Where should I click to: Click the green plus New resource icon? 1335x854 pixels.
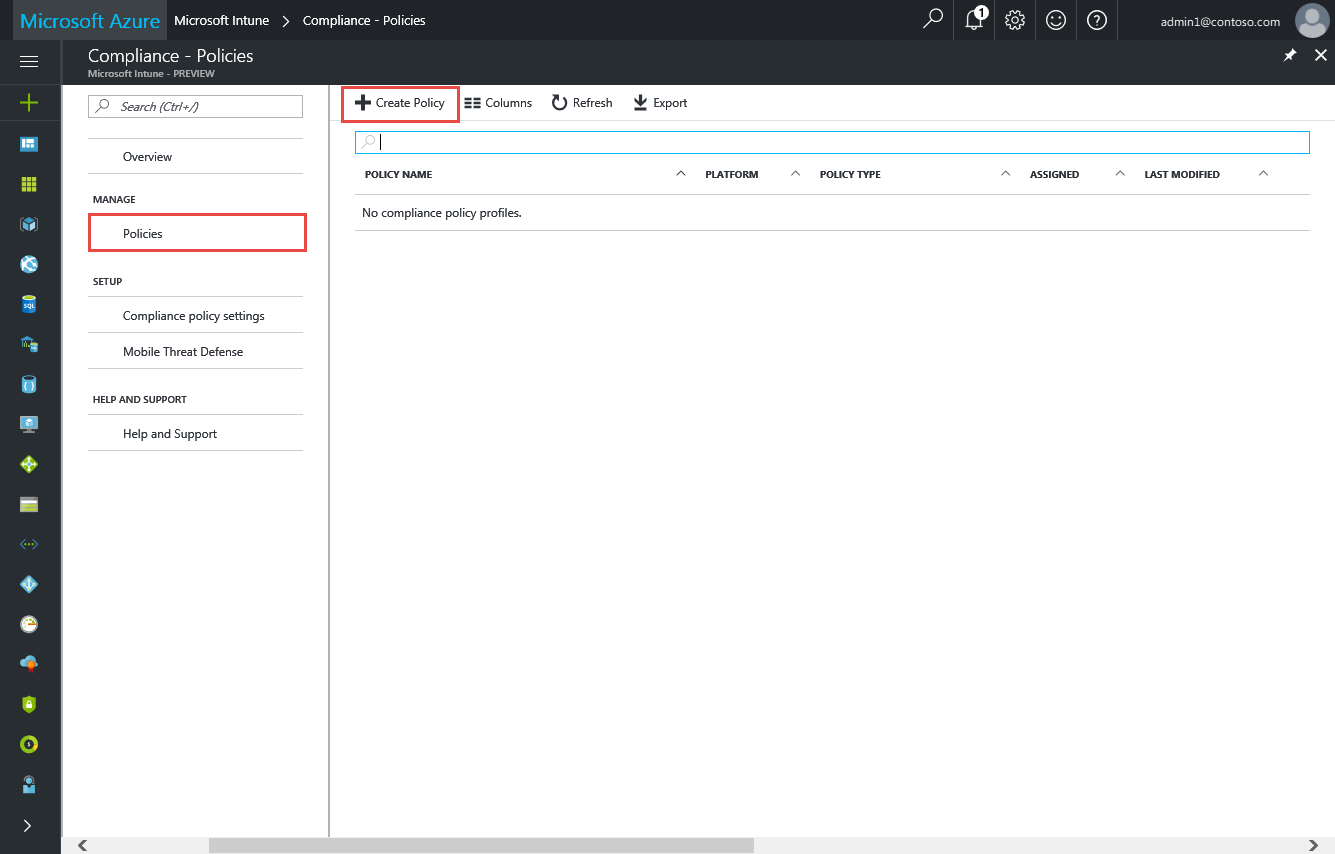pos(29,102)
